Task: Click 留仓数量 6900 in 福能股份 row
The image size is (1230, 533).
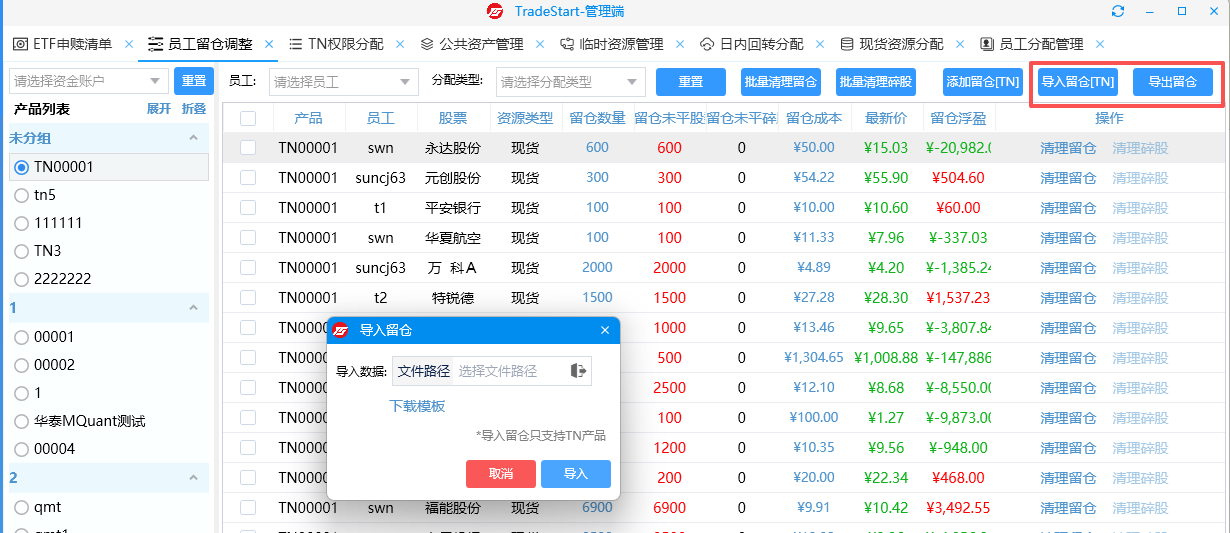Action: [597, 508]
